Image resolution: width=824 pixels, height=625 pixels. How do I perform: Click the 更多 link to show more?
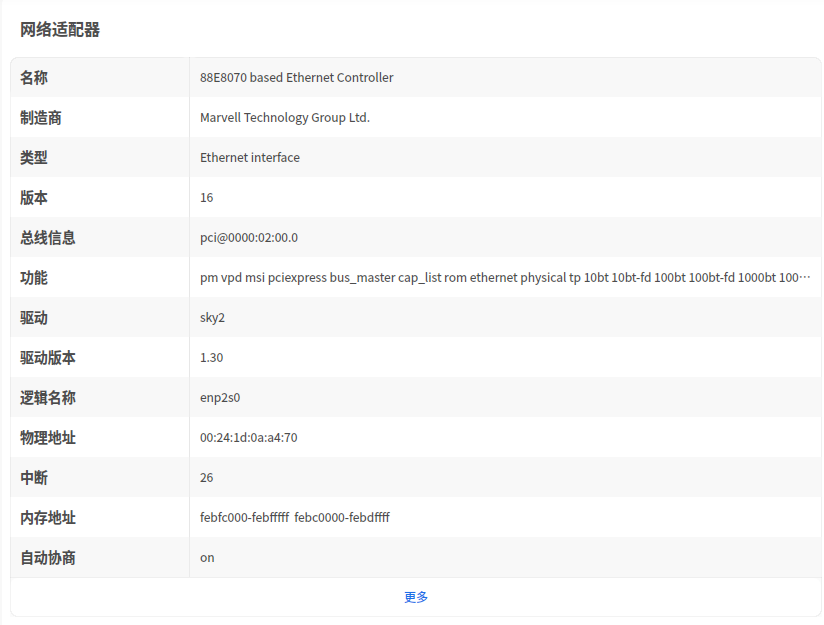coord(416,597)
